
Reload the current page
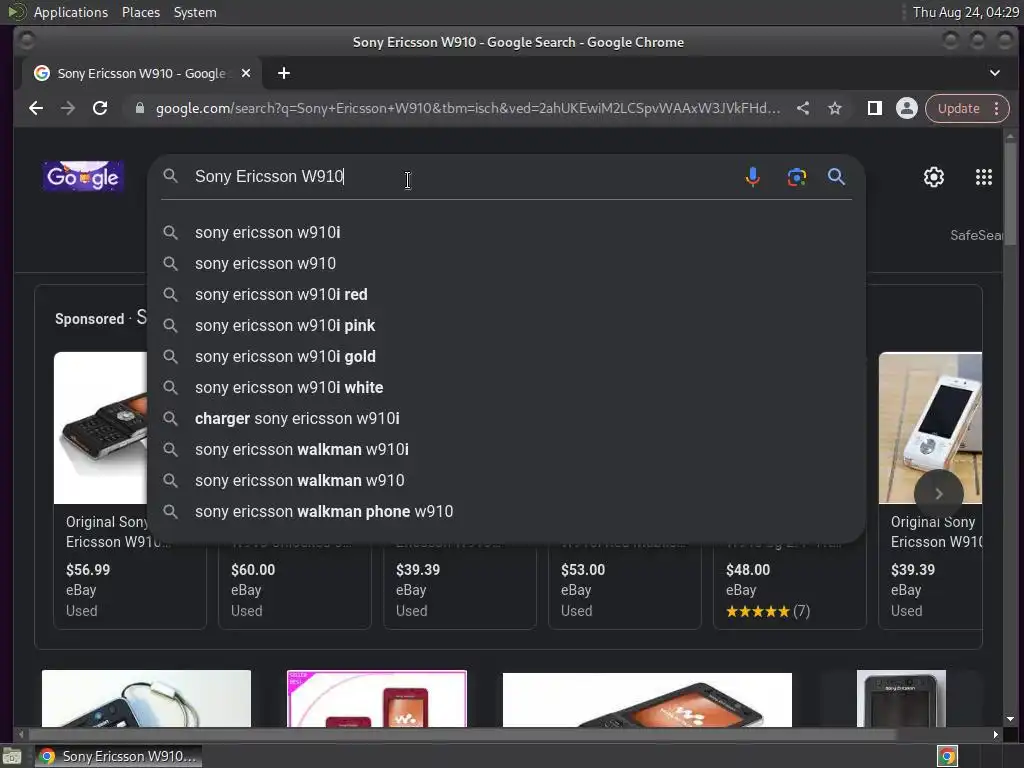(x=100, y=108)
